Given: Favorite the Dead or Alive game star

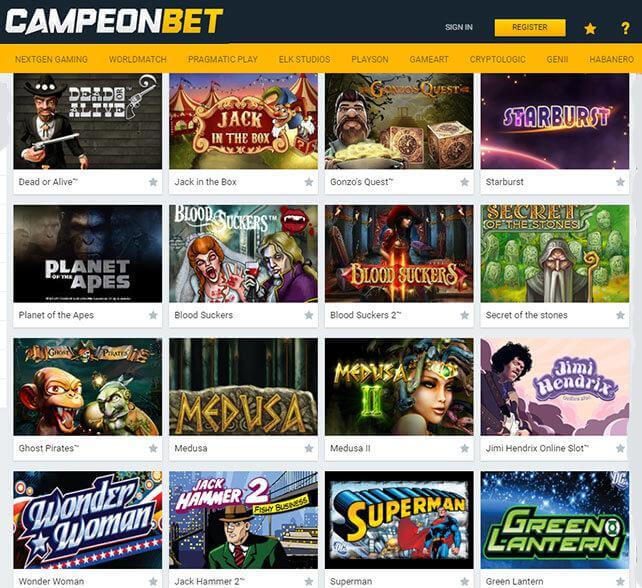Looking at the screenshot, I should [x=153, y=182].
